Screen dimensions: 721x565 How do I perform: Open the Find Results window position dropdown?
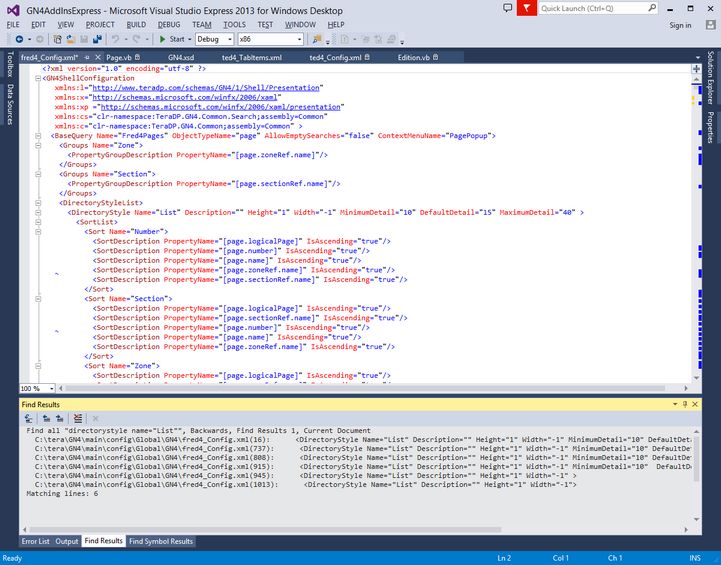coord(675,404)
